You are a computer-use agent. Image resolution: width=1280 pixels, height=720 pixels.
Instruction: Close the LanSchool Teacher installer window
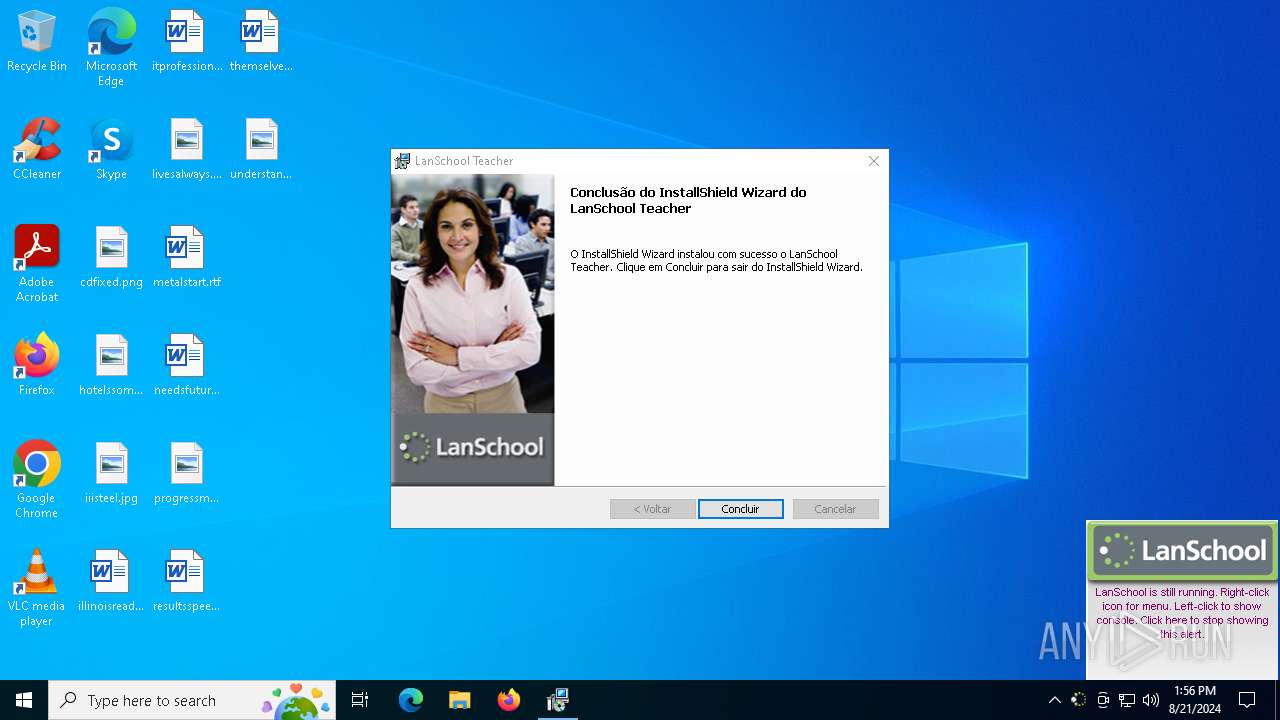pos(874,161)
